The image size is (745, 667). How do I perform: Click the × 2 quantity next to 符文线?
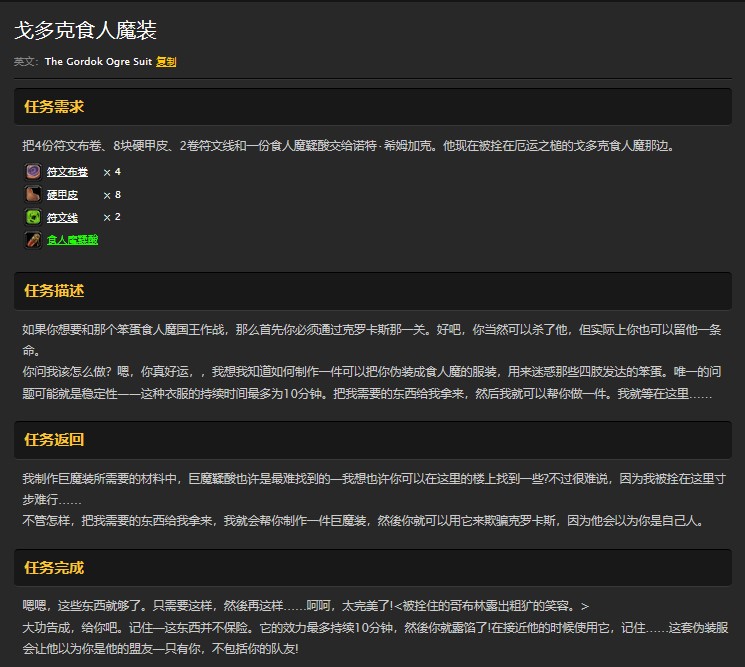click(112, 217)
